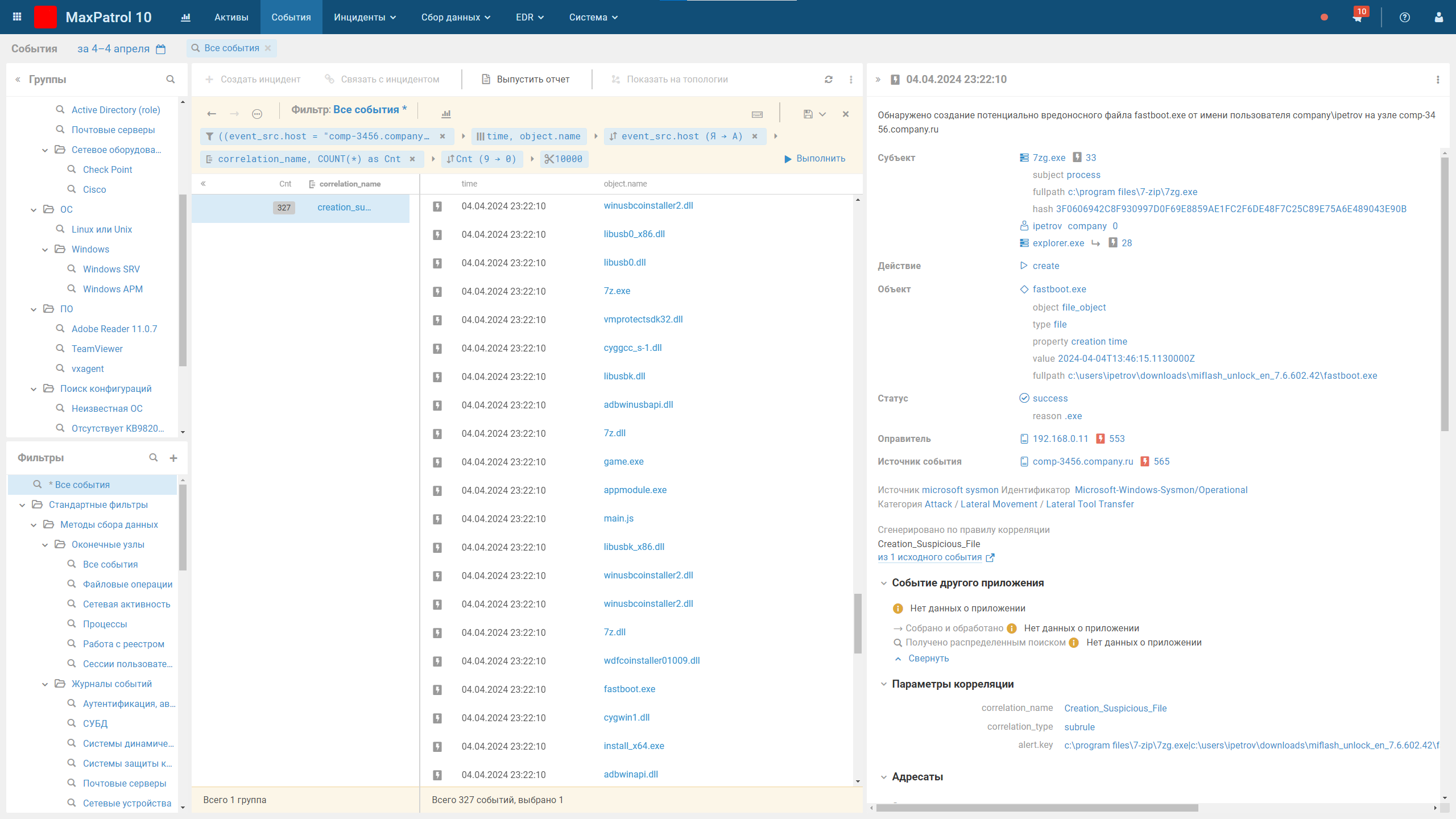The image size is (1456, 819).
Task: Open the fastboot.exe event row
Action: (x=637, y=689)
